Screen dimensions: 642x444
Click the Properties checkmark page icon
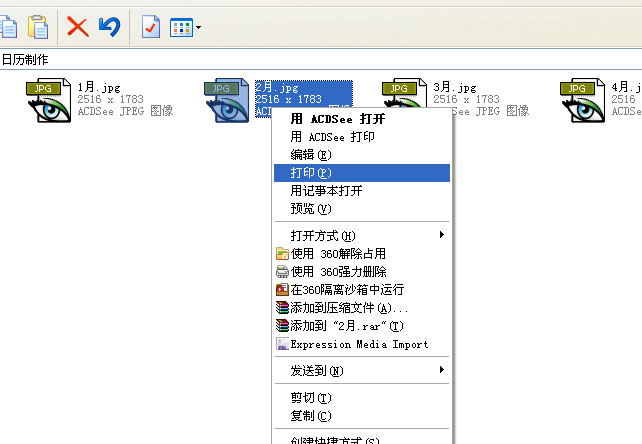(x=151, y=27)
